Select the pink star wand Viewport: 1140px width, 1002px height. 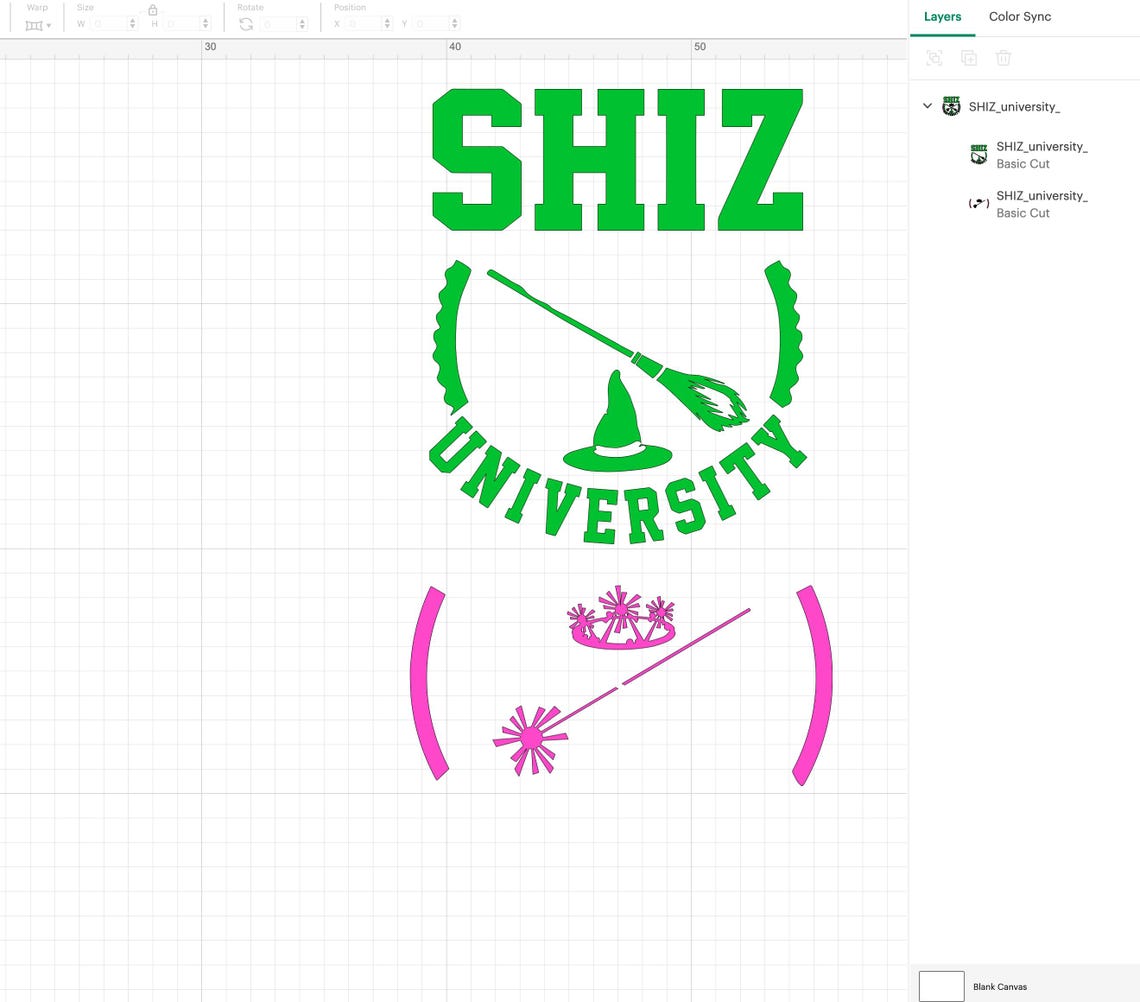click(x=533, y=737)
